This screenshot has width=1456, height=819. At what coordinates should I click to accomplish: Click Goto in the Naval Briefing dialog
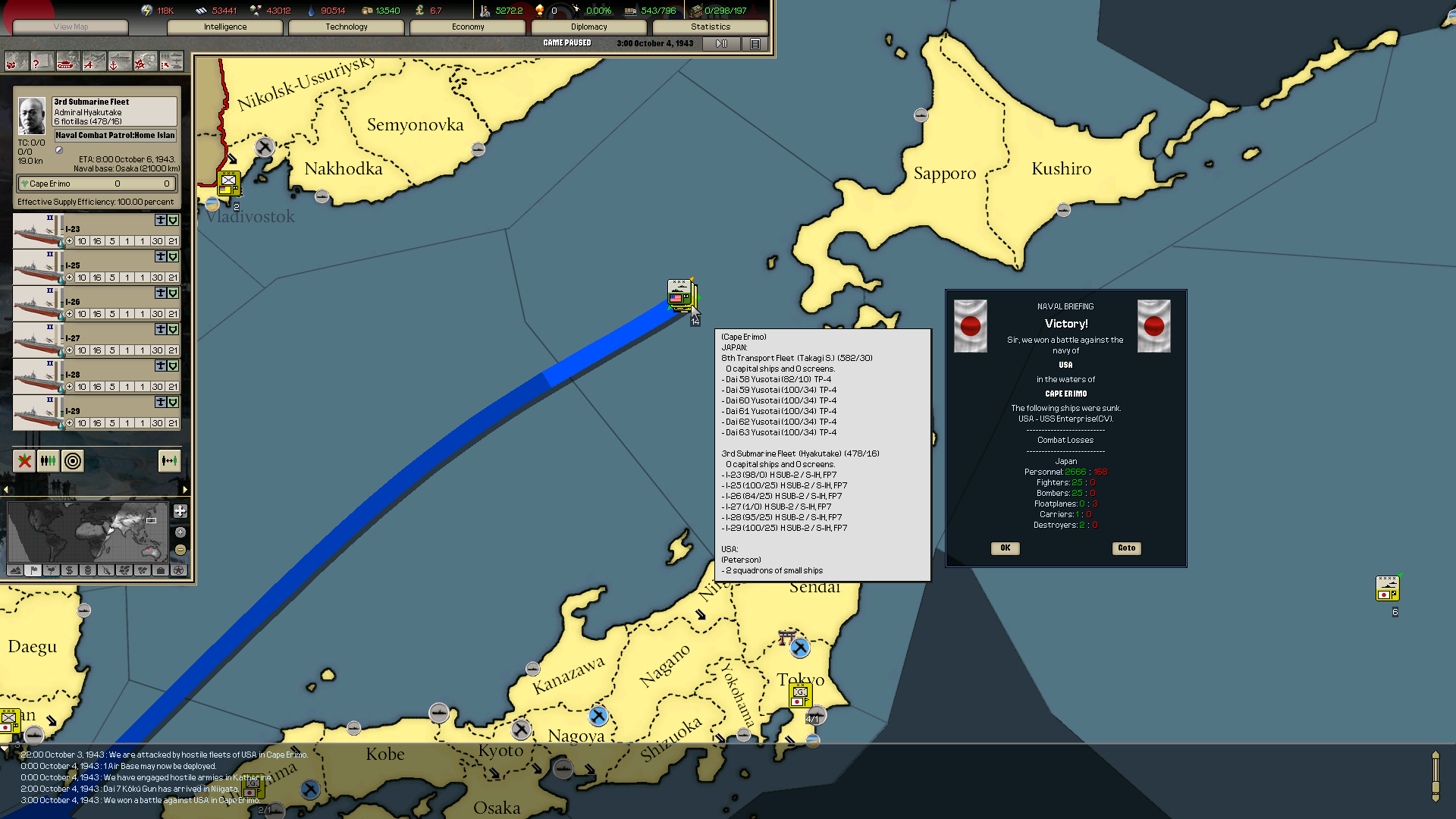pyautogui.click(x=1126, y=548)
